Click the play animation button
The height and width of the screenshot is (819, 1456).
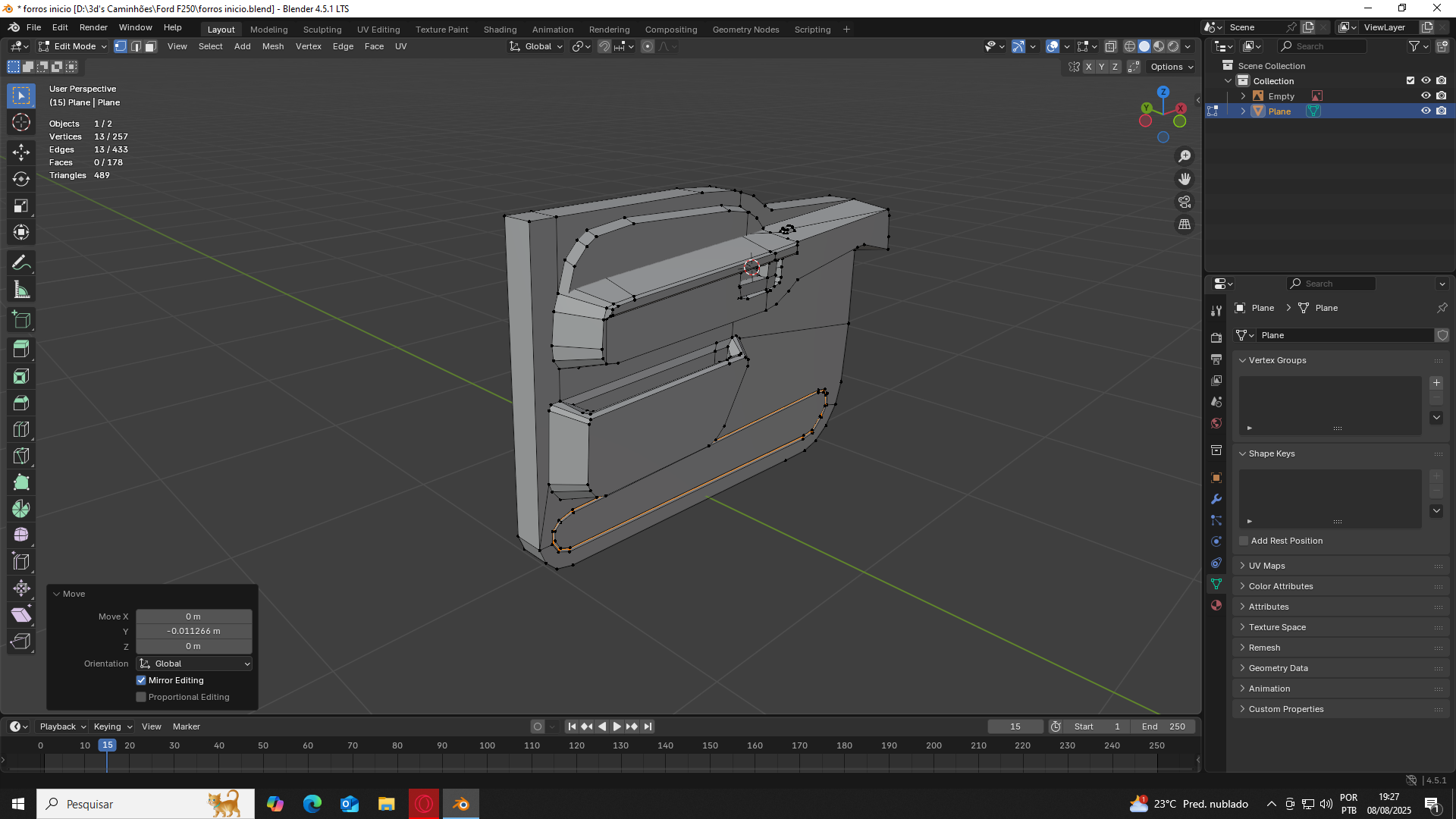point(617,726)
